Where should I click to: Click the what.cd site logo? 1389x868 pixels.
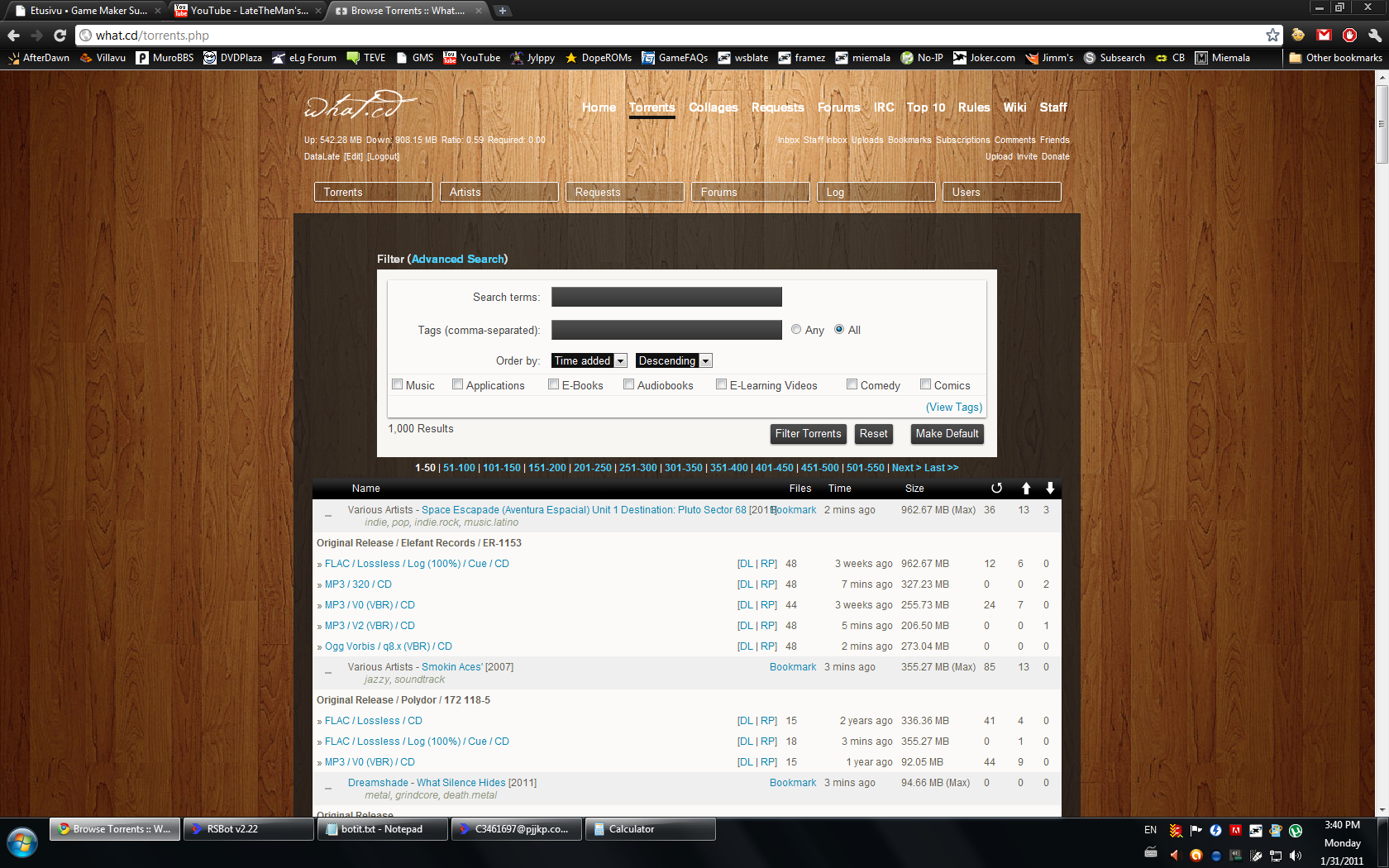click(360, 106)
